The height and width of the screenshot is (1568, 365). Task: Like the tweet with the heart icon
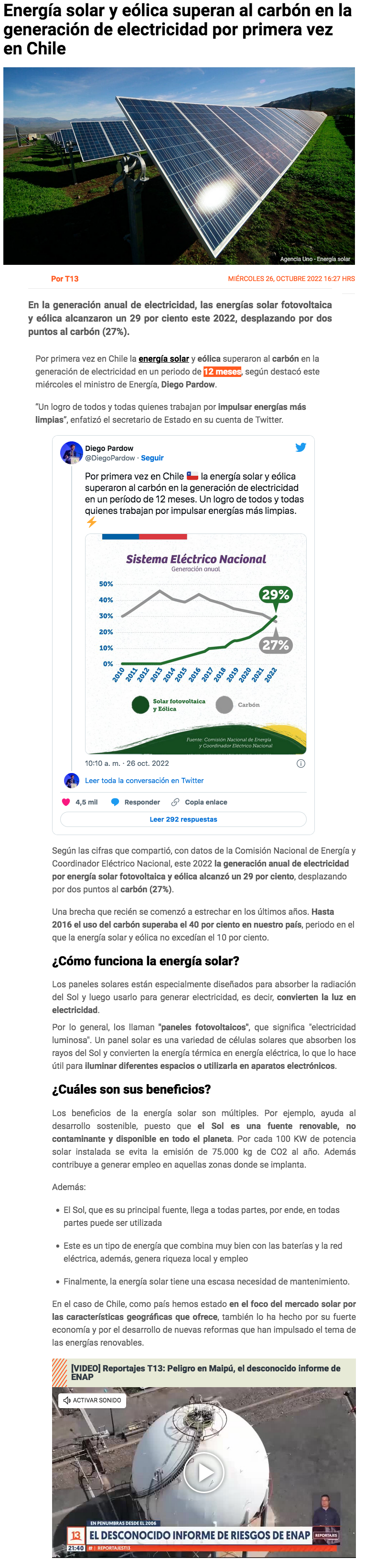(66, 802)
